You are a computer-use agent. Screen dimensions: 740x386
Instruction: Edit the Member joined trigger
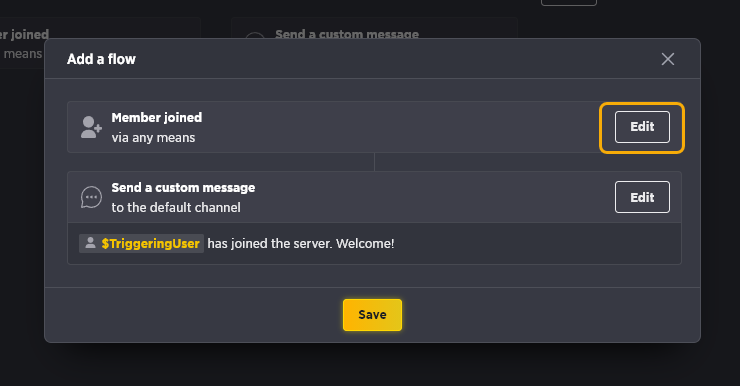[642, 127]
